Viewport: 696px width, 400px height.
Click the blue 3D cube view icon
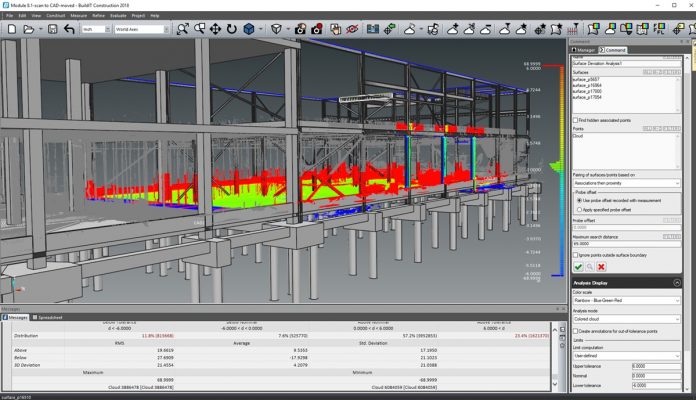click(x=249, y=29)
